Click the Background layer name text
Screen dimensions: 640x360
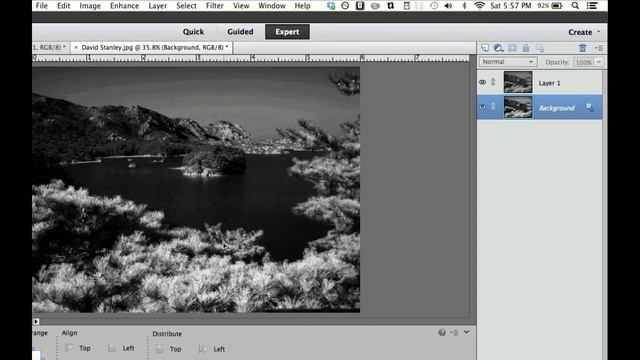[557, 108]
